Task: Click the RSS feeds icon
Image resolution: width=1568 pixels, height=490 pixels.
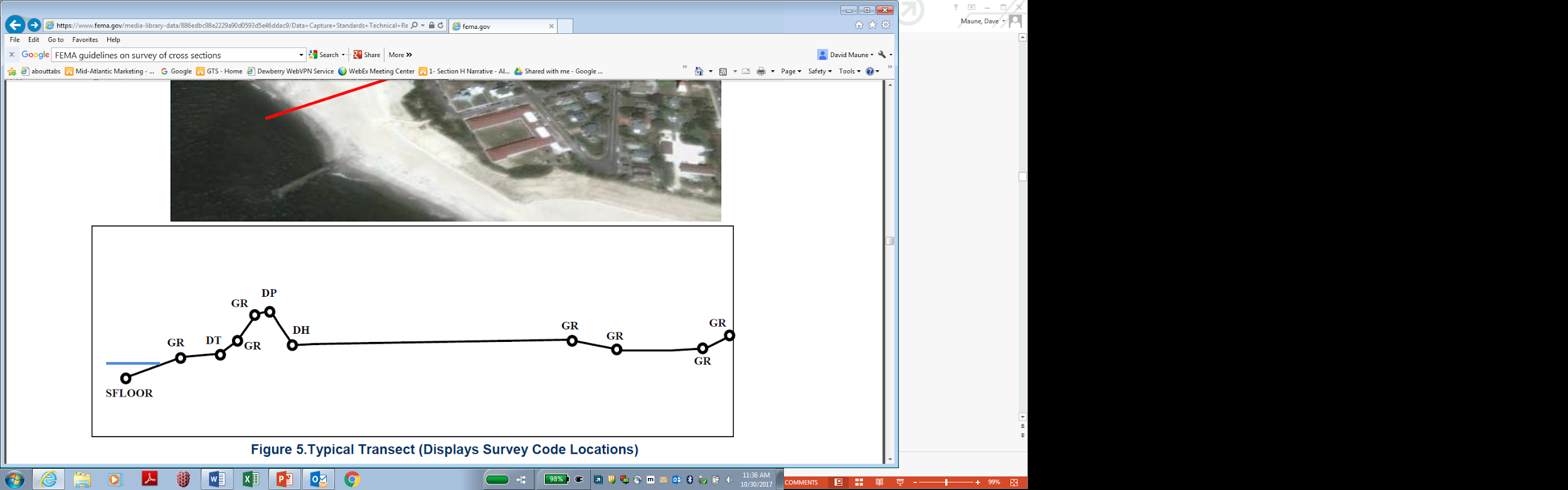Action: [723, 72]
